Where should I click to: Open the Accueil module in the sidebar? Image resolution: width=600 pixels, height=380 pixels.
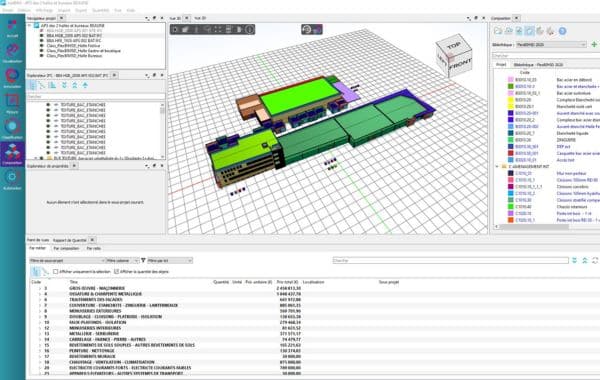(x=12, y=28)
